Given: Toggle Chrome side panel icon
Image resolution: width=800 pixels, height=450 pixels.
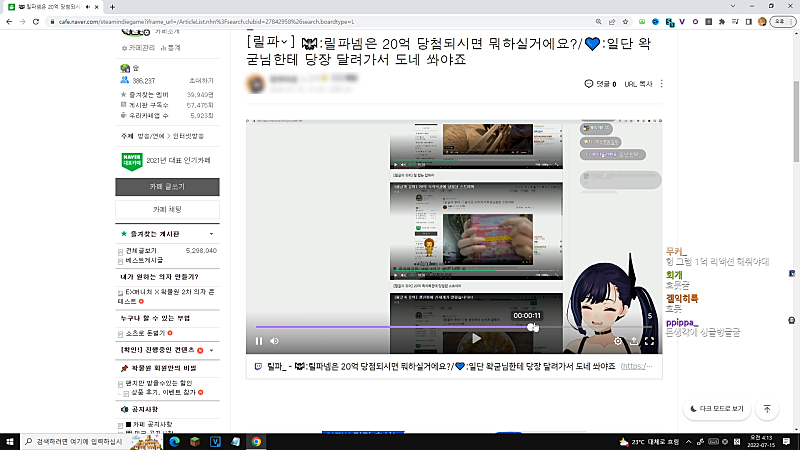Looking at the screenshot, I should coord(748,21).
